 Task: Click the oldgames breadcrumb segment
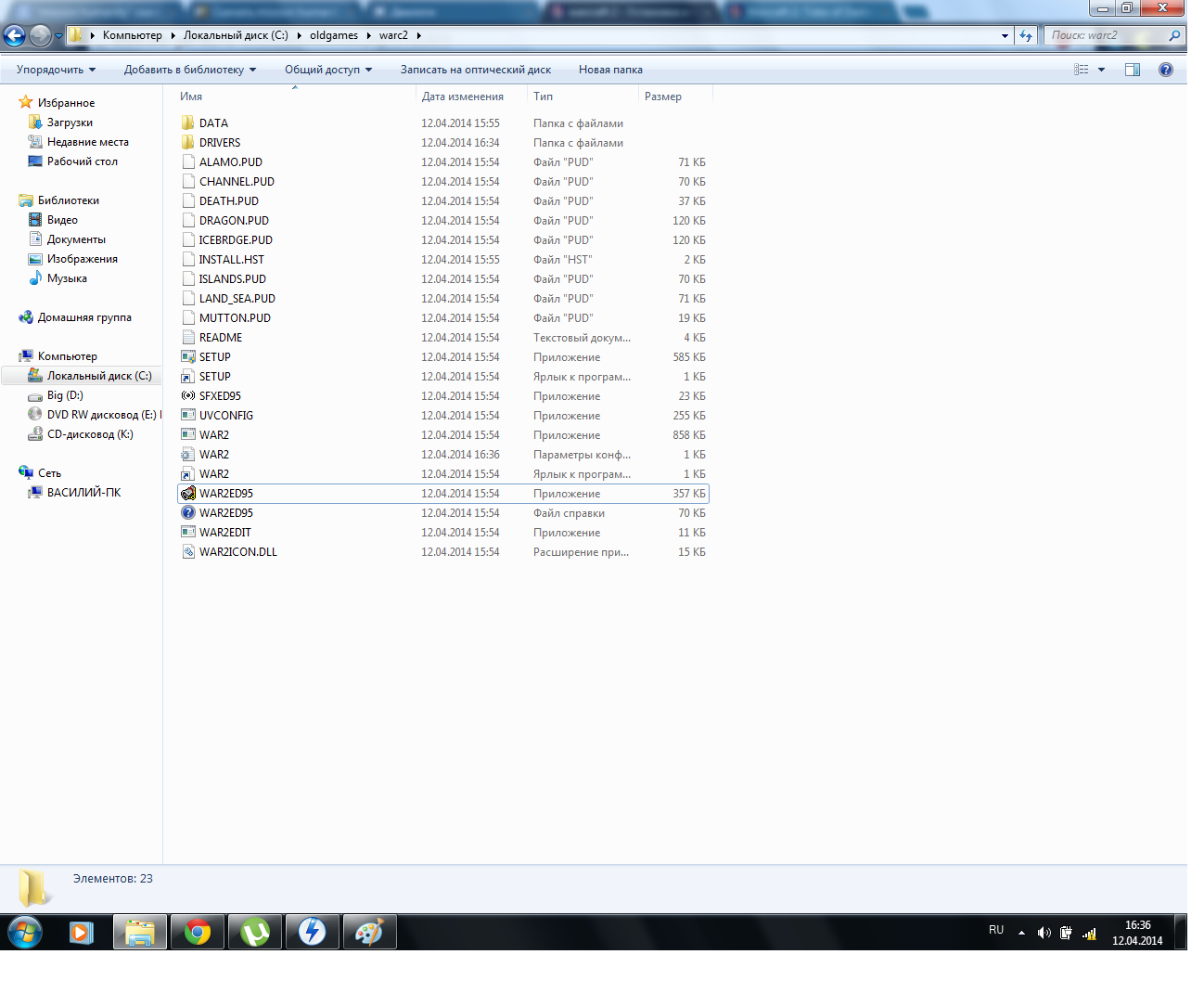pyautogui.click(x=334, y=35)
